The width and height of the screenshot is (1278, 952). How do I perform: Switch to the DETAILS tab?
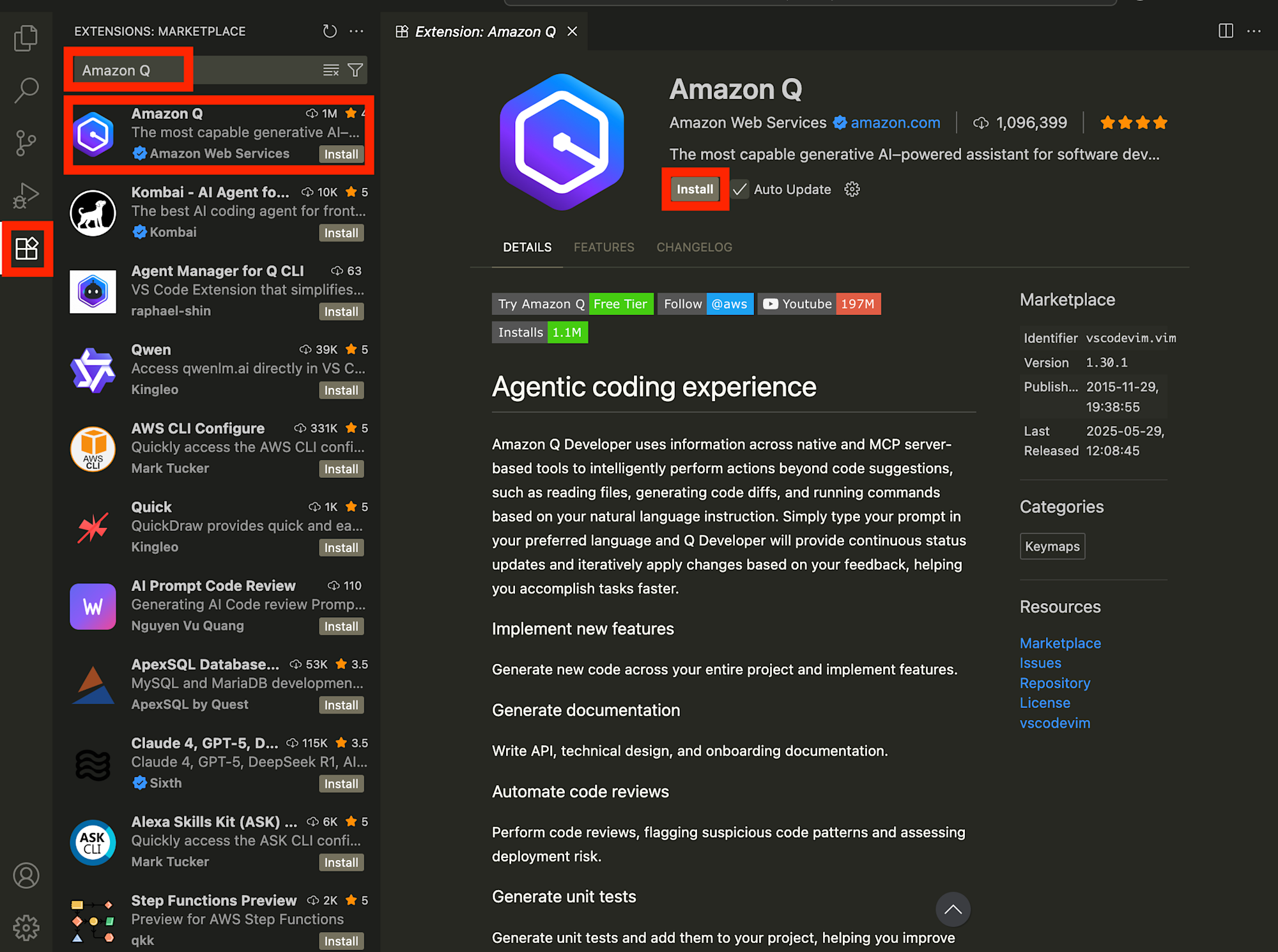coord(527,247)
